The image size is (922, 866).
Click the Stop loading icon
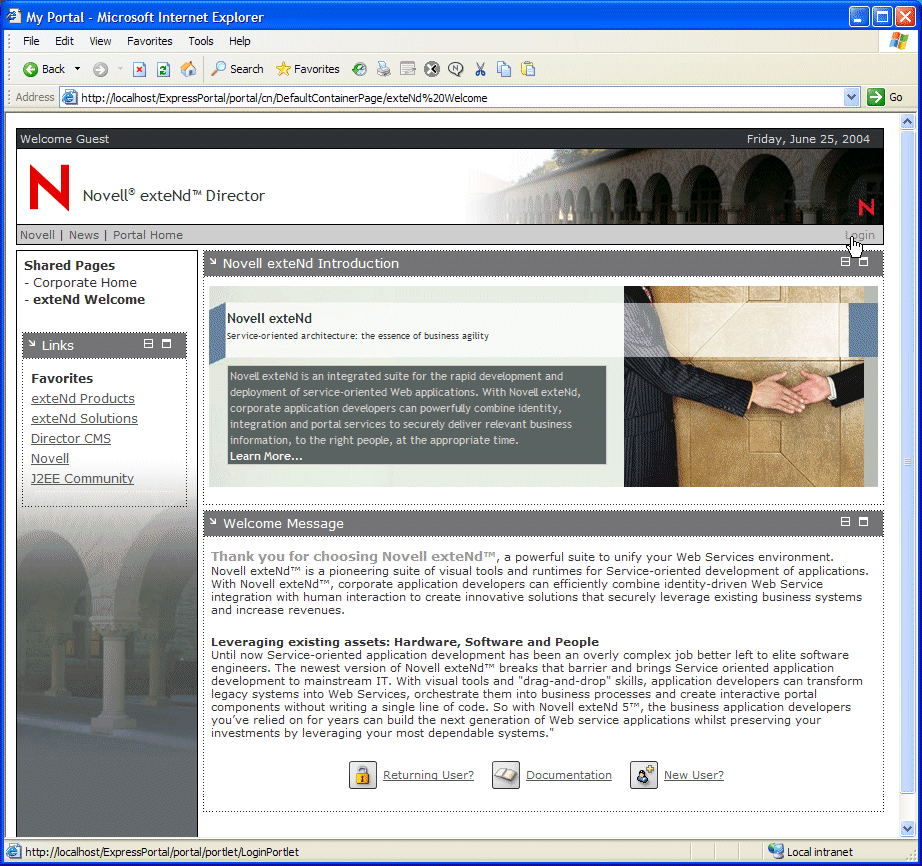139,69
